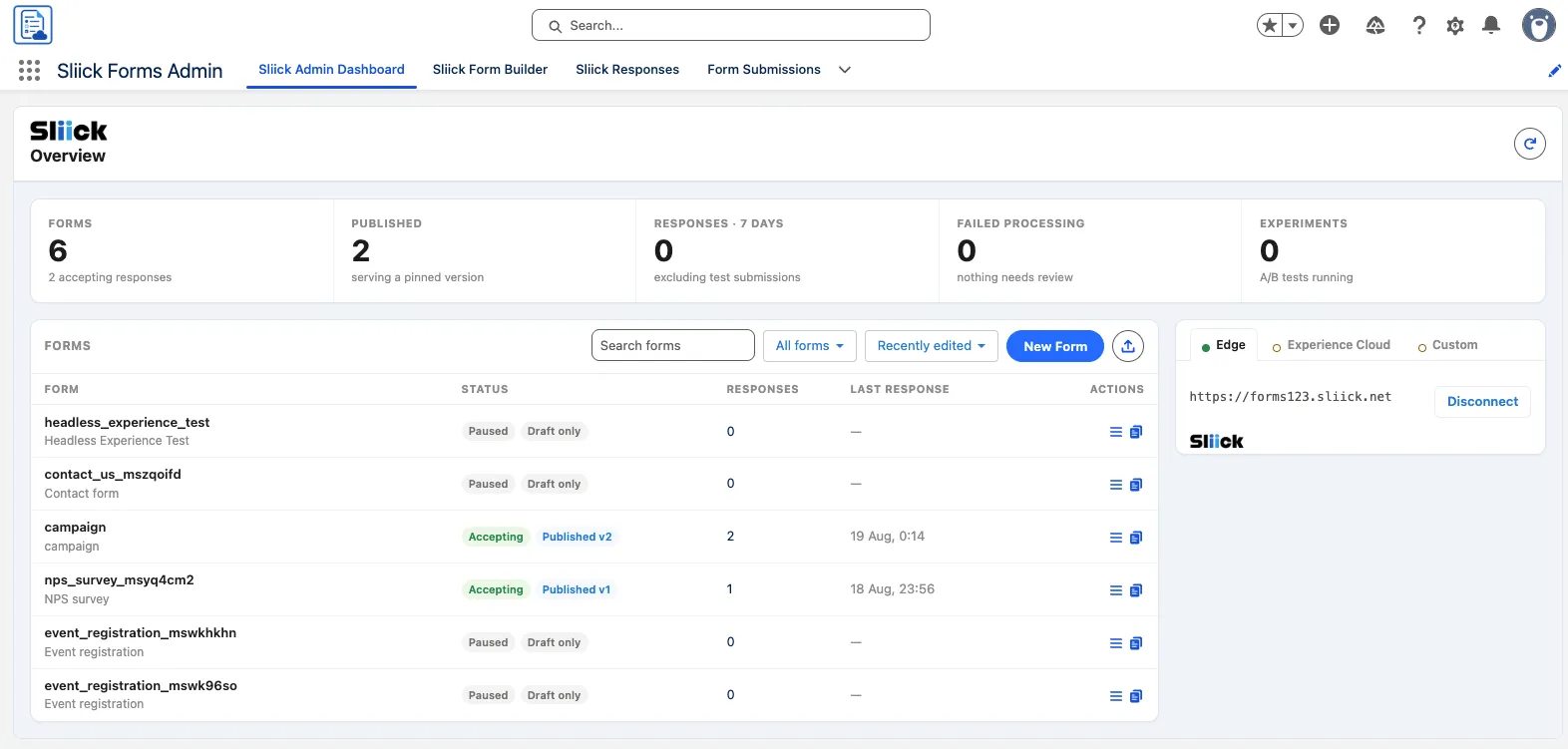Click the Accepting badge on campaign row
Viewport: 1568px width, 749px height.
click(496, 537)
